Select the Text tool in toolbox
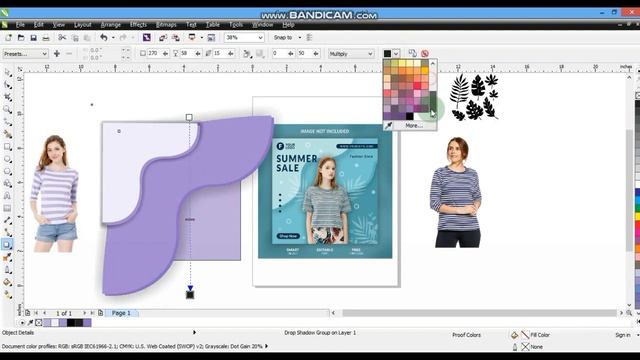This screenshot has height=360, width=640. click(x=7, y=196)
